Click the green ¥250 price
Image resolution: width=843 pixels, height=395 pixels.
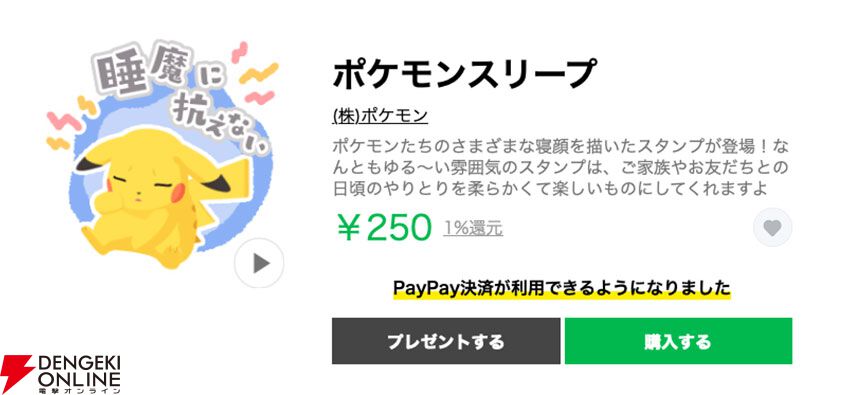click(384, 228)
